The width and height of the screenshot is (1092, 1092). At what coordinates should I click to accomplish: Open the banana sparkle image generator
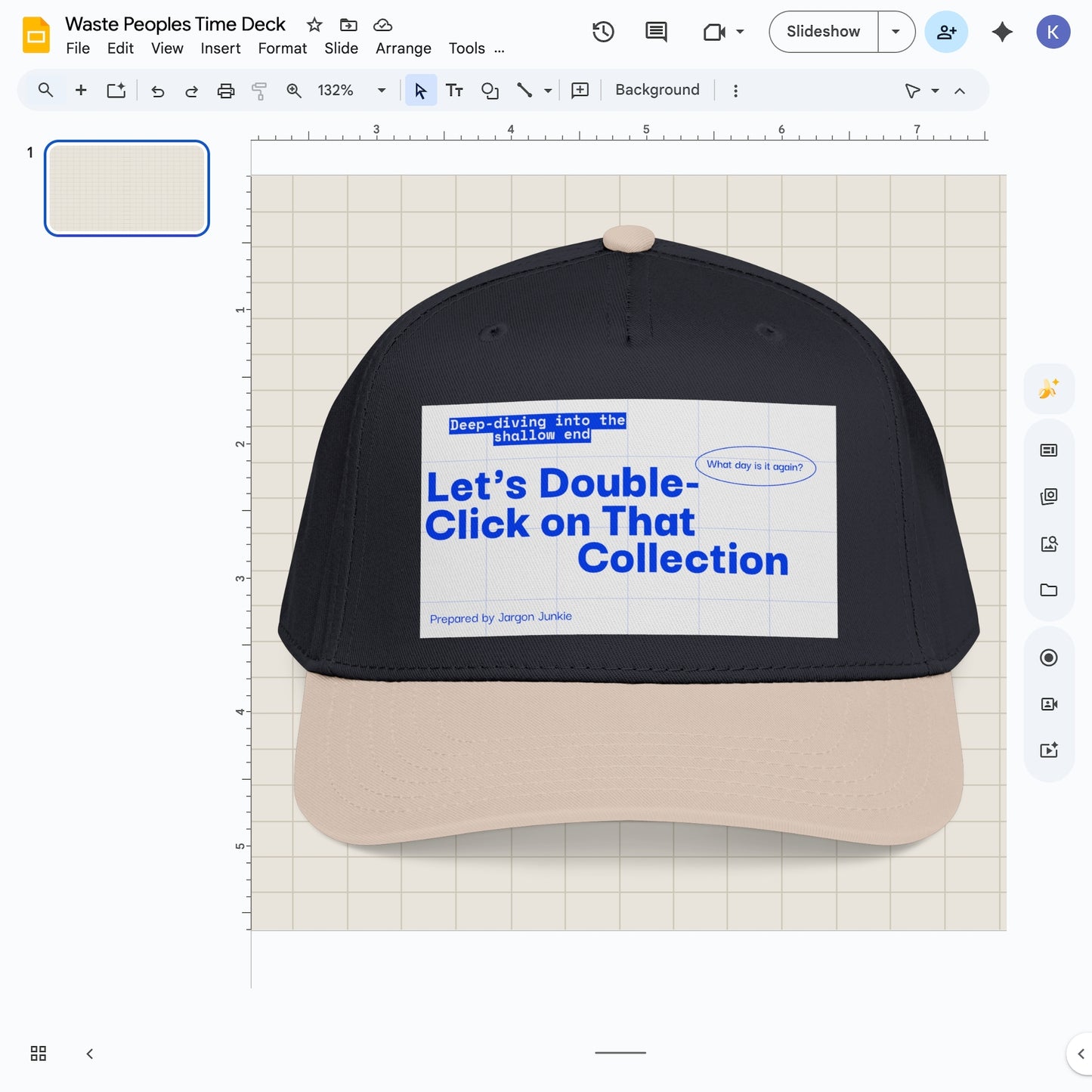click(1049, 388)
